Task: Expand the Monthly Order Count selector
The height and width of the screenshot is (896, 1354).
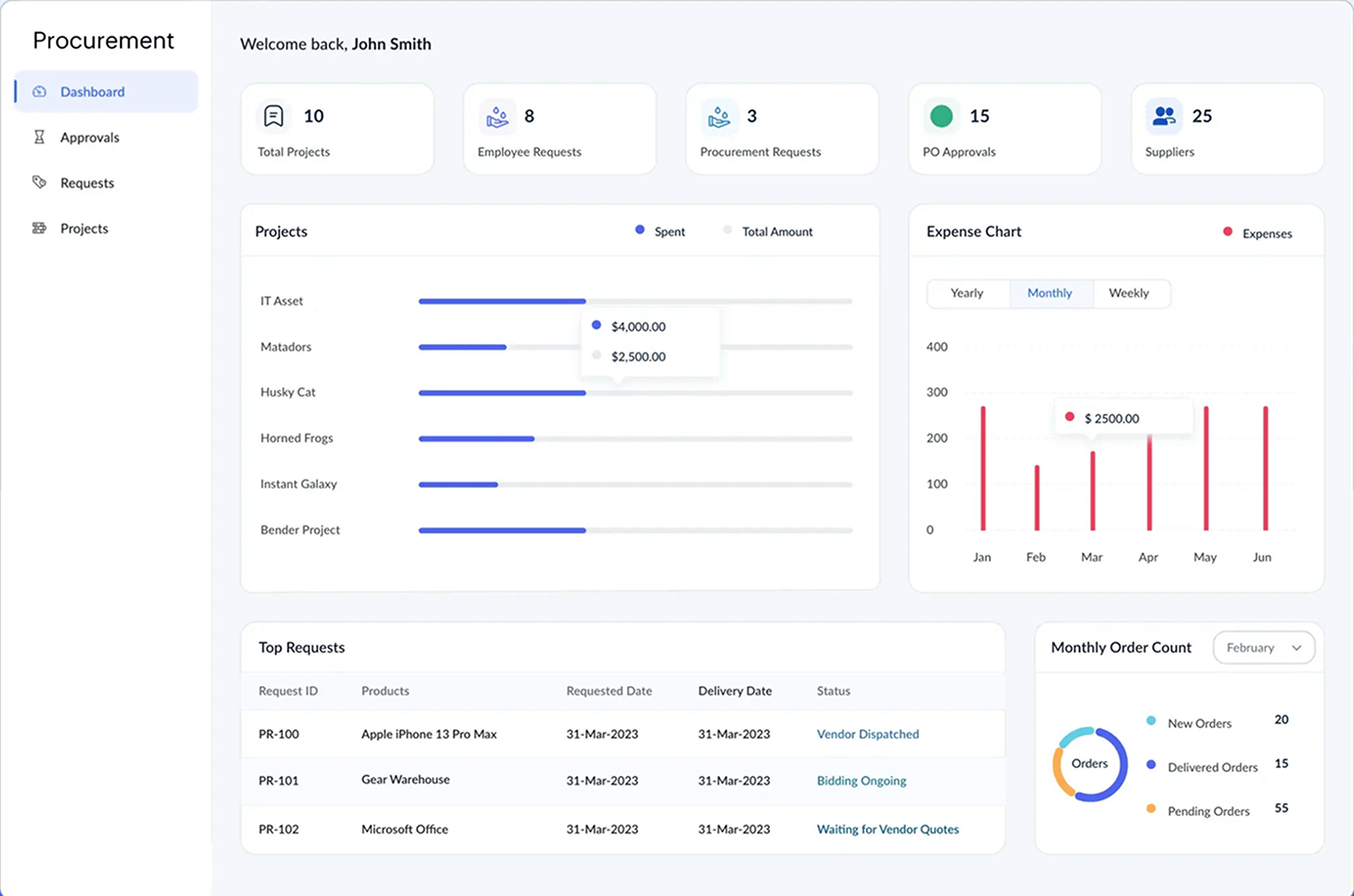Action: tap(1263, 647)
